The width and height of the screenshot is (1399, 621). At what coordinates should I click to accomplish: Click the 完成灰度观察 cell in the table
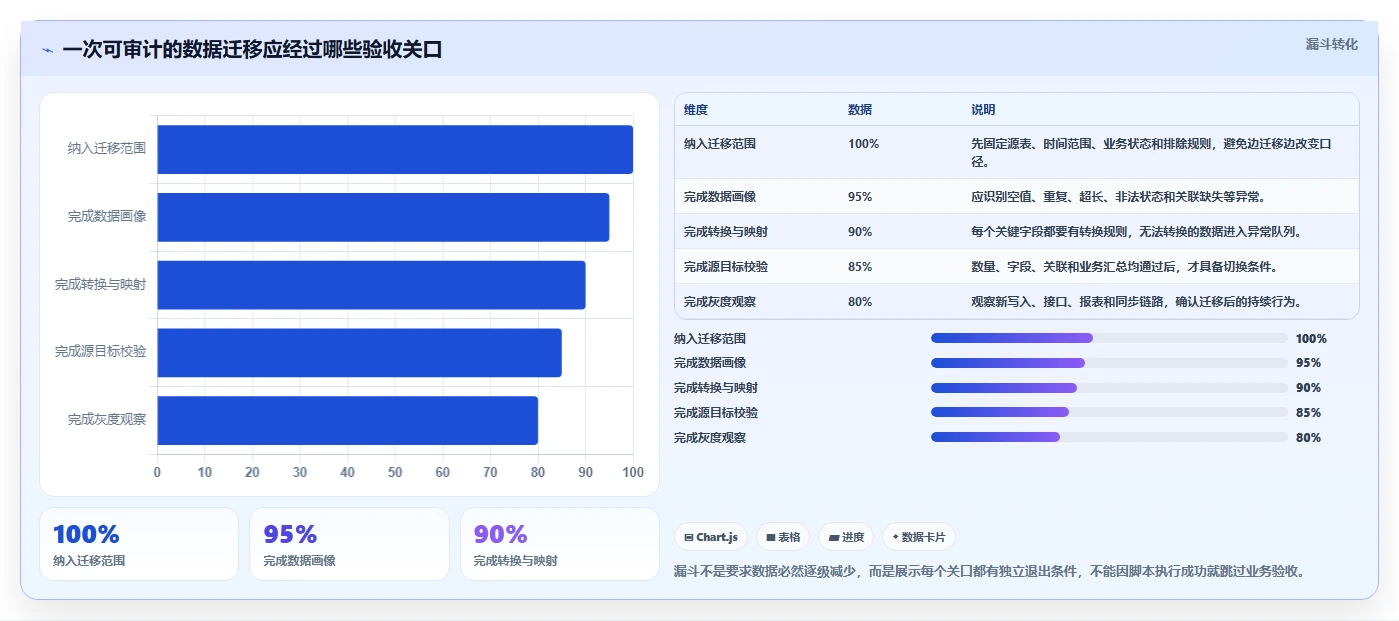pyautogui.click(x=720, y=301)
